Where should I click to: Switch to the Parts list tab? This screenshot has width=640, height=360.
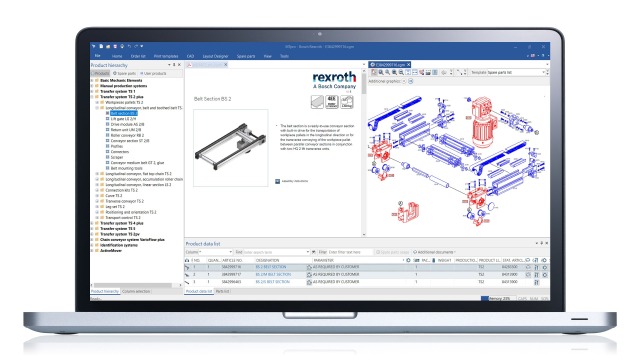222,291
